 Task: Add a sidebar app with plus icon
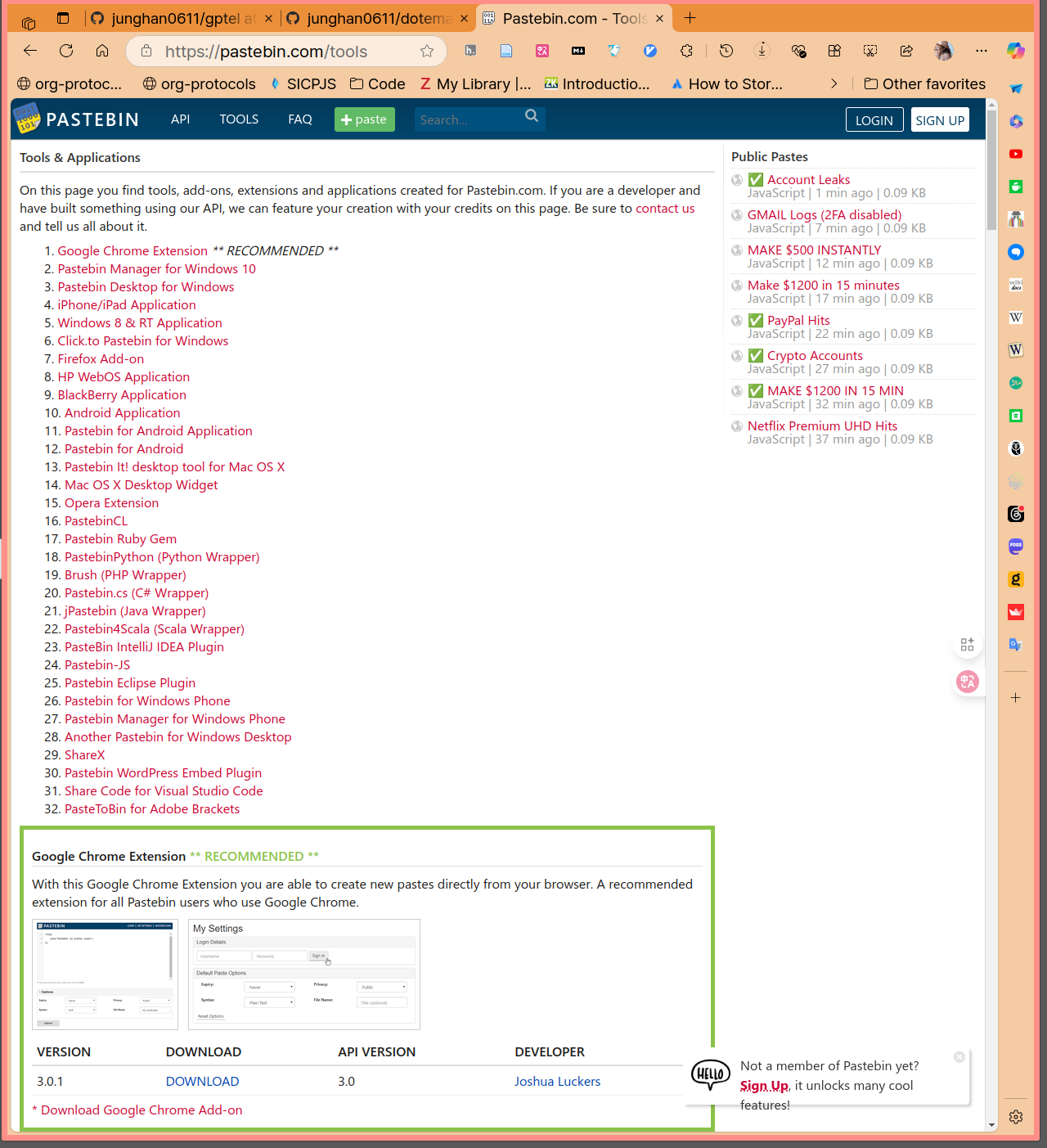click(1016, 698)
